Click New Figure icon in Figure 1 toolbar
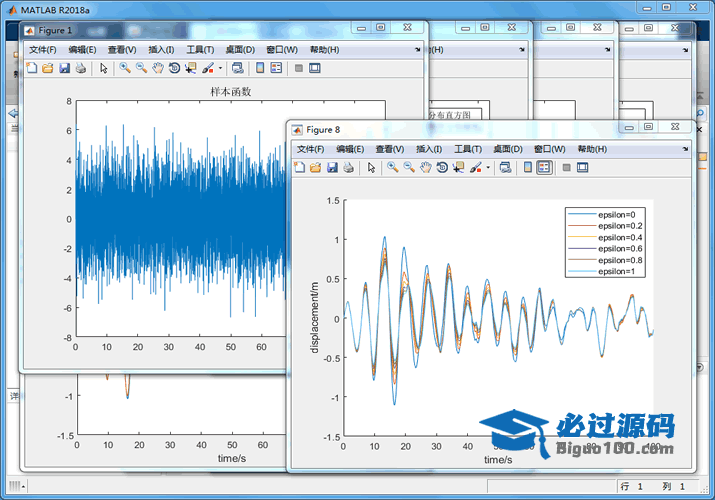This screenshot has width=715, height=500. [31, 68]
